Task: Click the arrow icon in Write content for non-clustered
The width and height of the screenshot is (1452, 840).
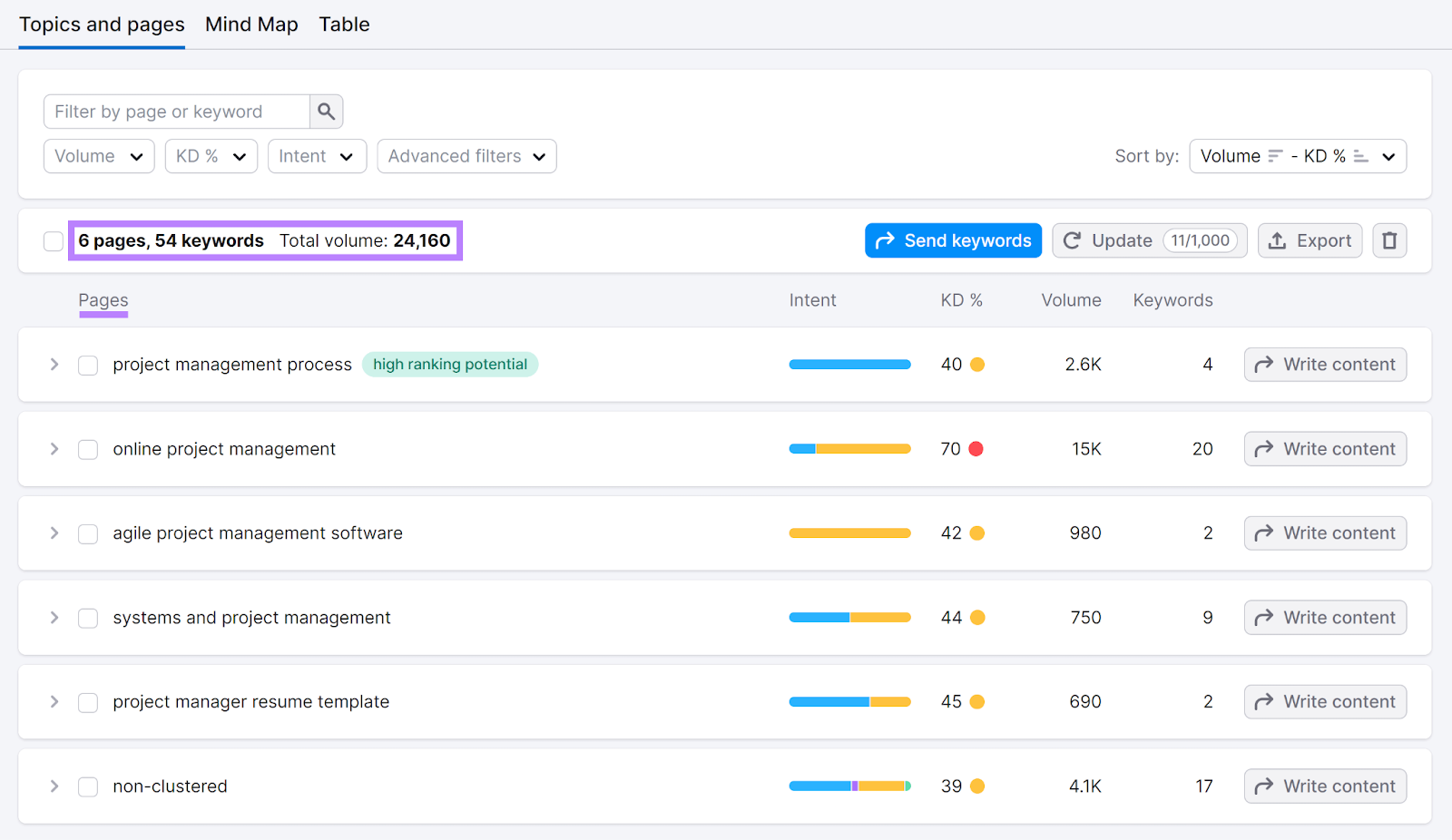Action: pos(1264,786)
